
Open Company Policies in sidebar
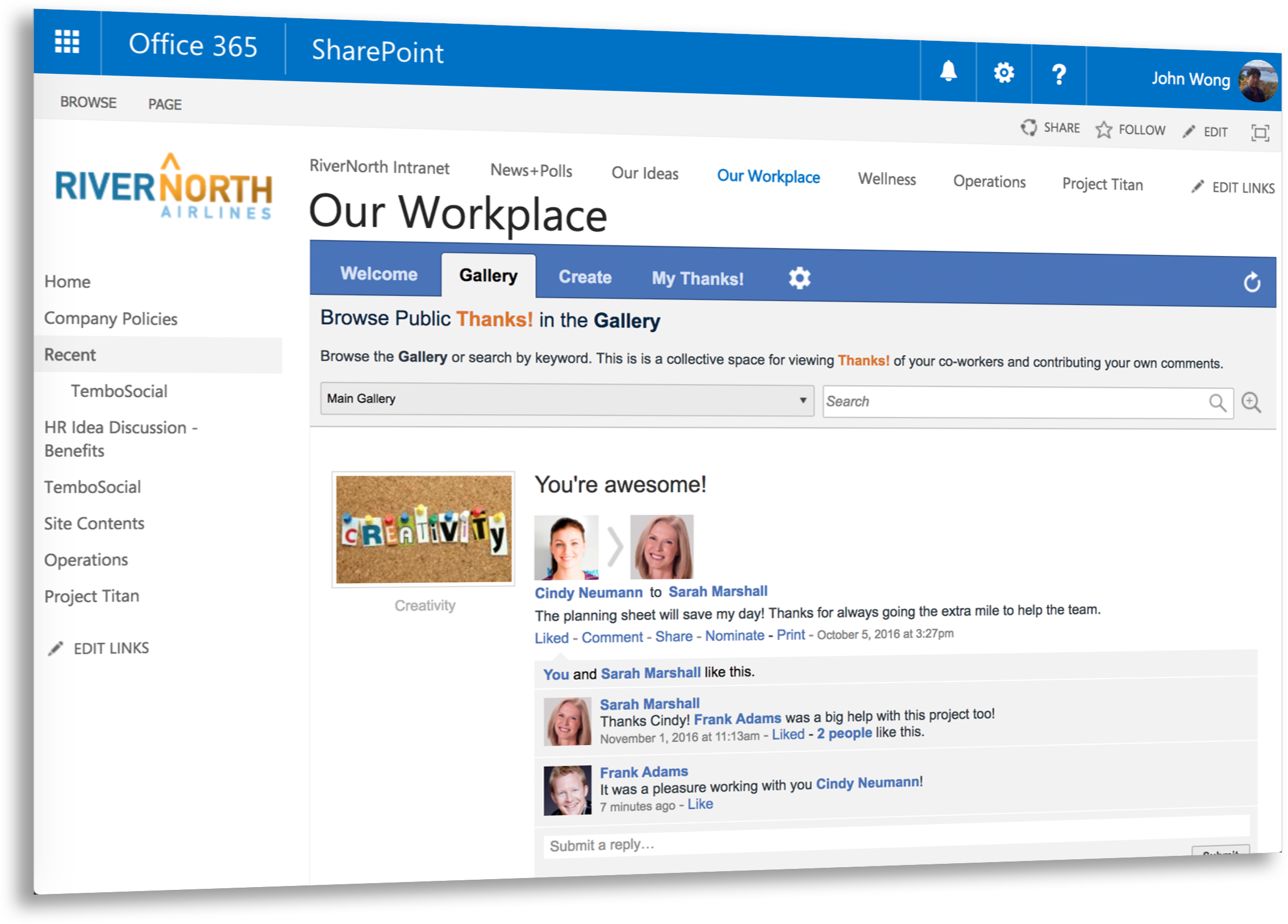coord(111,319)
